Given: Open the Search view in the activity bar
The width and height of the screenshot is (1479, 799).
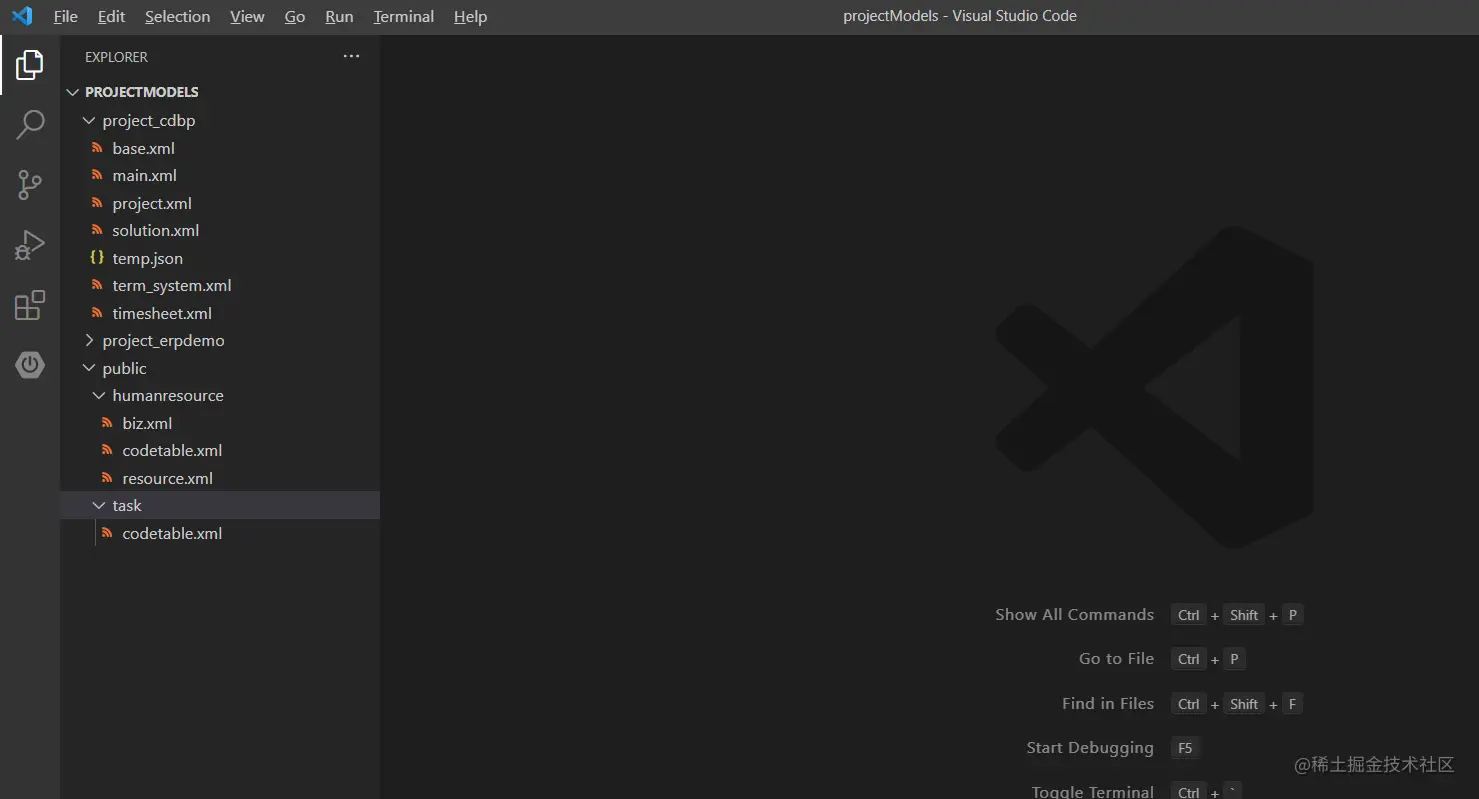Looking at the screenshot, I should point(30,125).
